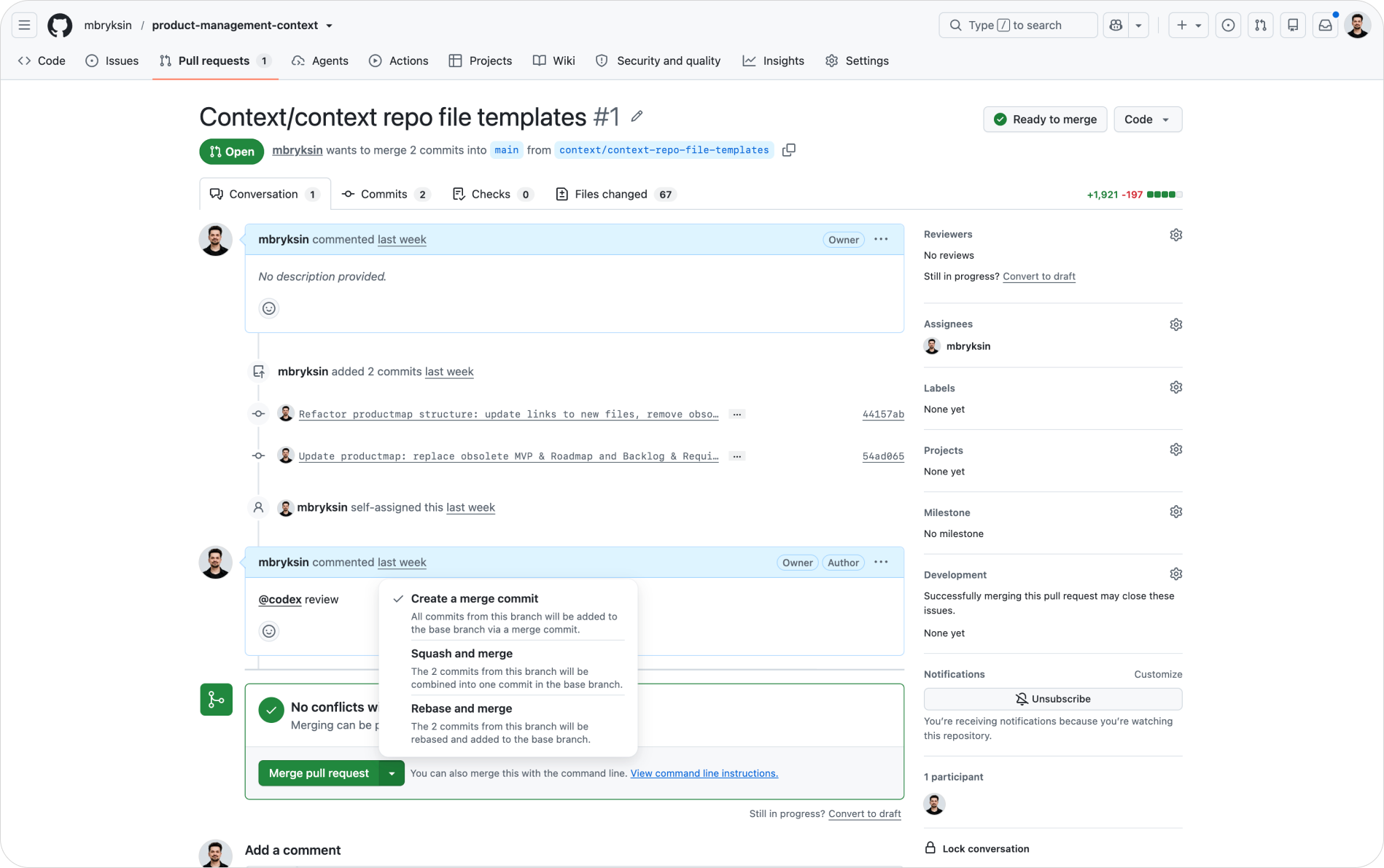Screen dimensions: 1384x868
Task: Open the repository name dropdown arrow
Action: 329,26
